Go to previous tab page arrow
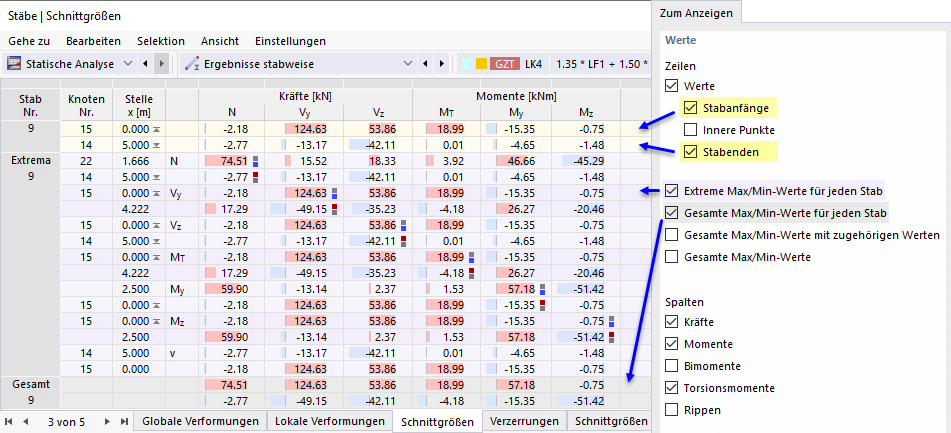This screenshot has width=951, height=433. (x=26, y=421)
